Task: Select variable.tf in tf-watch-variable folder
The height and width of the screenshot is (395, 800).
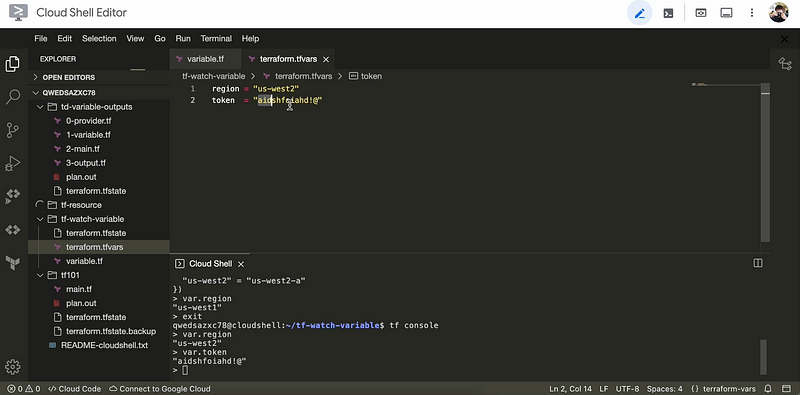Action: tap(98, 261)
